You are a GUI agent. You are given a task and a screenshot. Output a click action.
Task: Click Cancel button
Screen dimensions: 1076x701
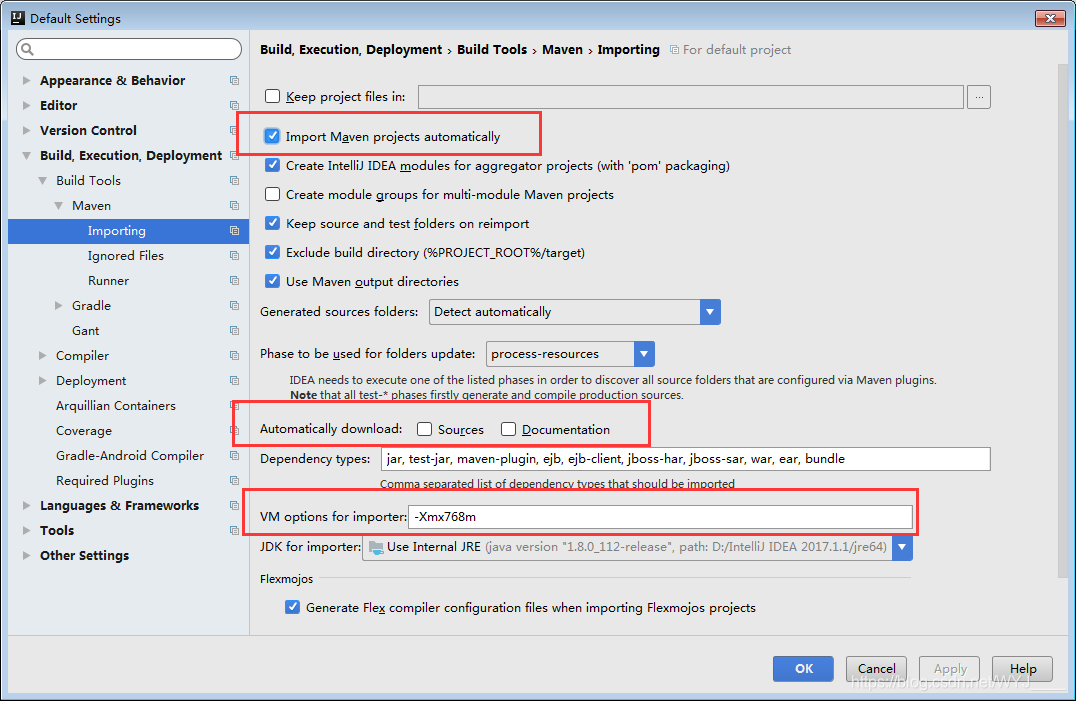[876, 669]
